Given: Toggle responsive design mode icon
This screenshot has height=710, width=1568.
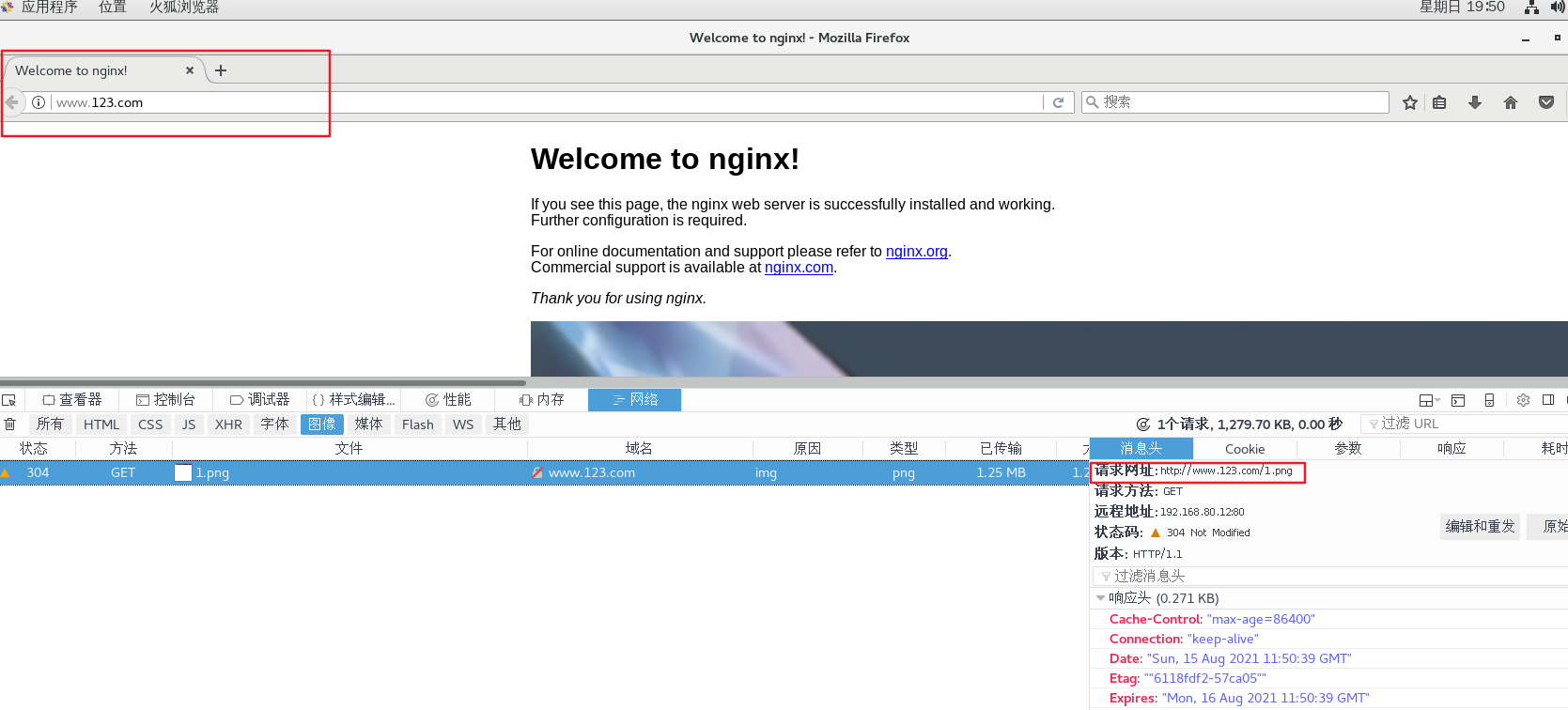Looking at the screenshot, I should point(1489,400).
